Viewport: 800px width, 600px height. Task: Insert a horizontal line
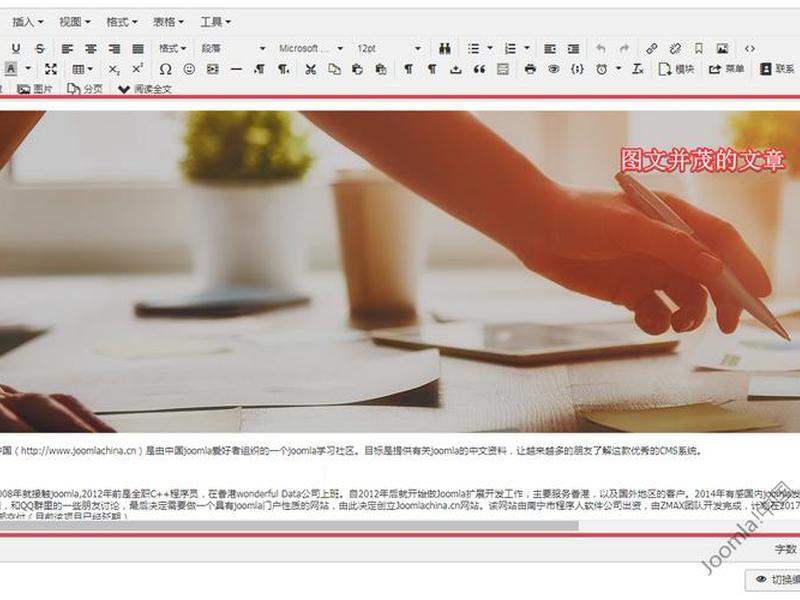pyautogui.click(x=236, y=69)
